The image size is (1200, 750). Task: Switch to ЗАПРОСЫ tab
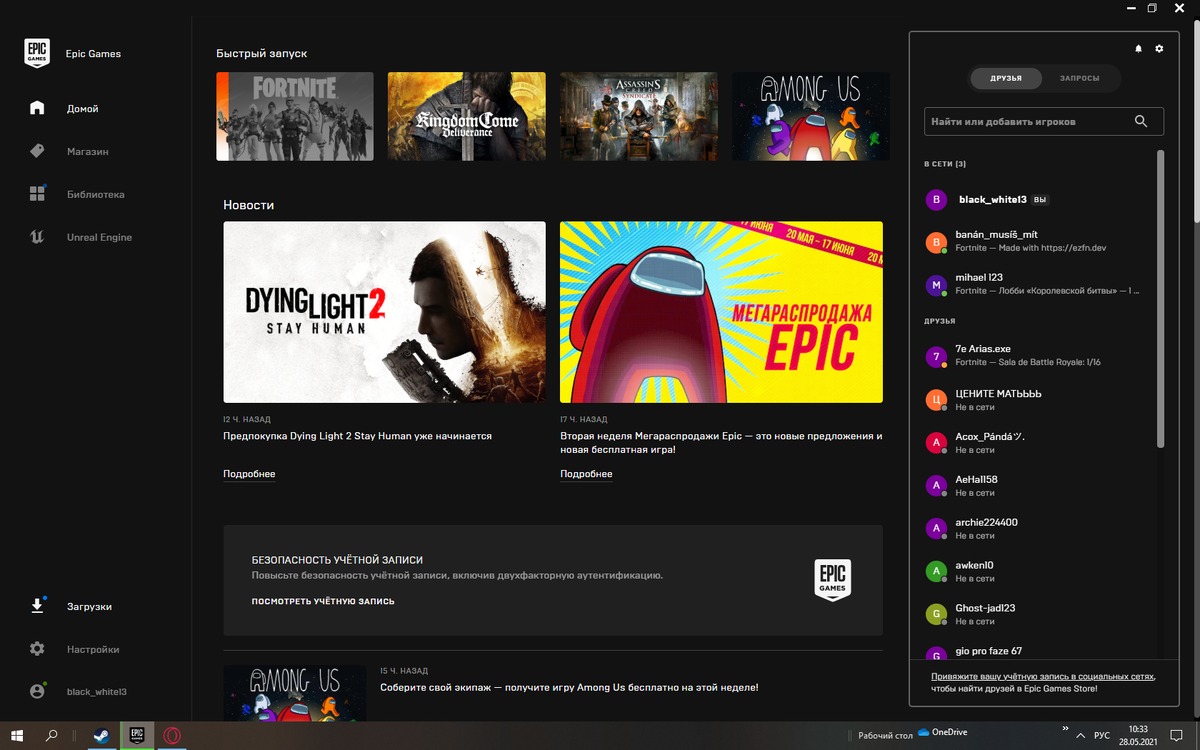tap(1080, 78)
